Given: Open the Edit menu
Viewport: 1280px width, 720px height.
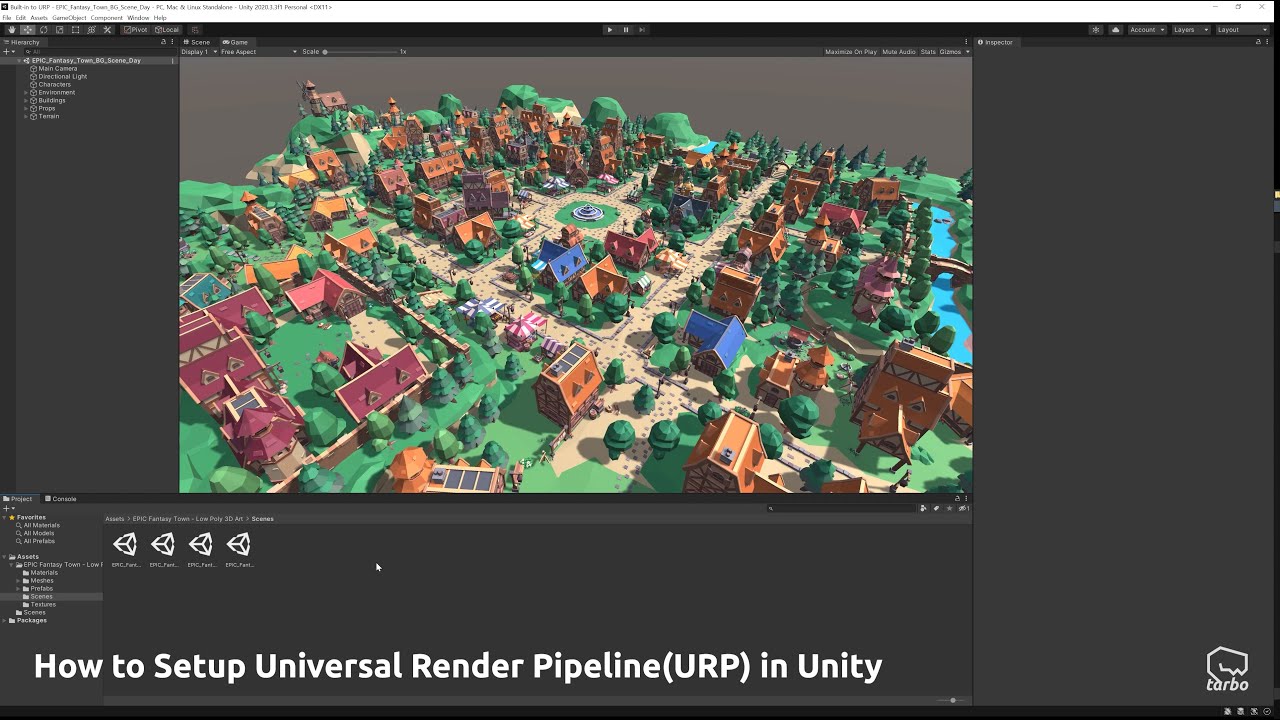Looking at the screenshot, I should click(21, 18).
